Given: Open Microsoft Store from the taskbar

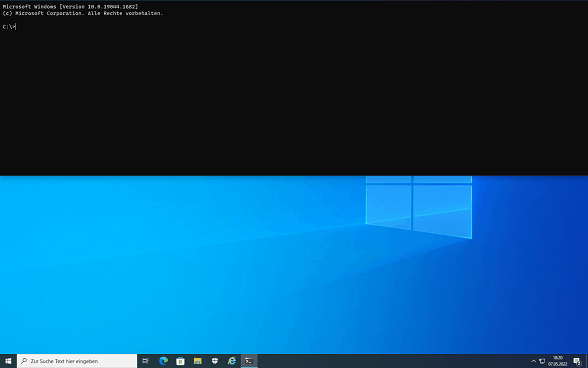Looking at the screenshot, I should pos(180,361).
